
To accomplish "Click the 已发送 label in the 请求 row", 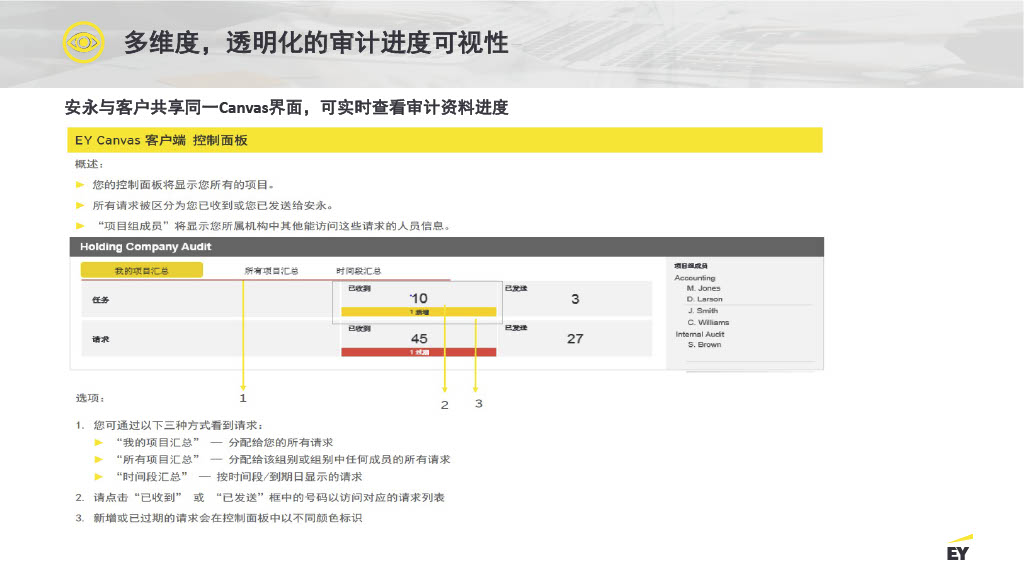I will pyautogui.click(x=516, y=328).
